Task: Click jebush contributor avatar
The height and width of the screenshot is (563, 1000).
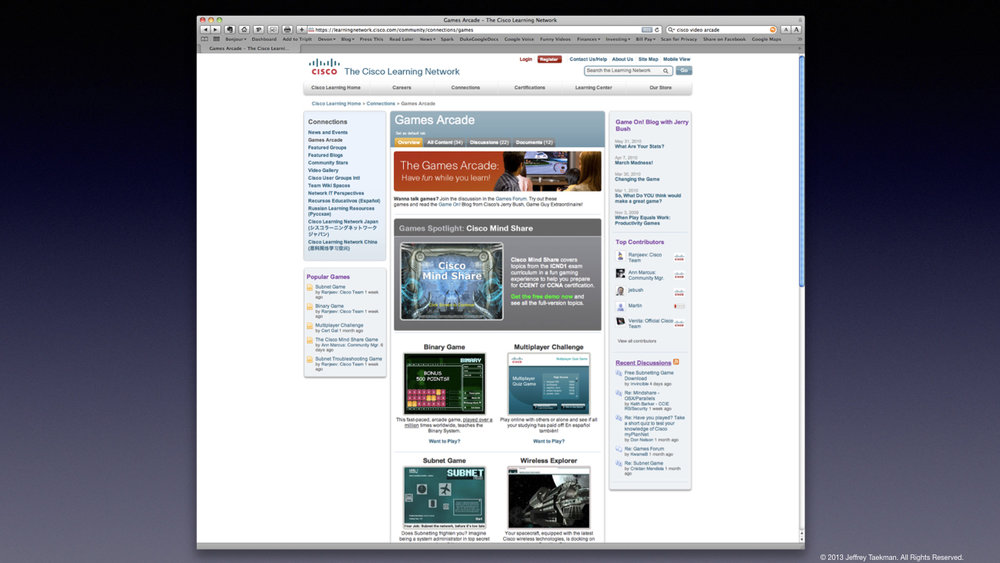Action: [x=620, y=291]
